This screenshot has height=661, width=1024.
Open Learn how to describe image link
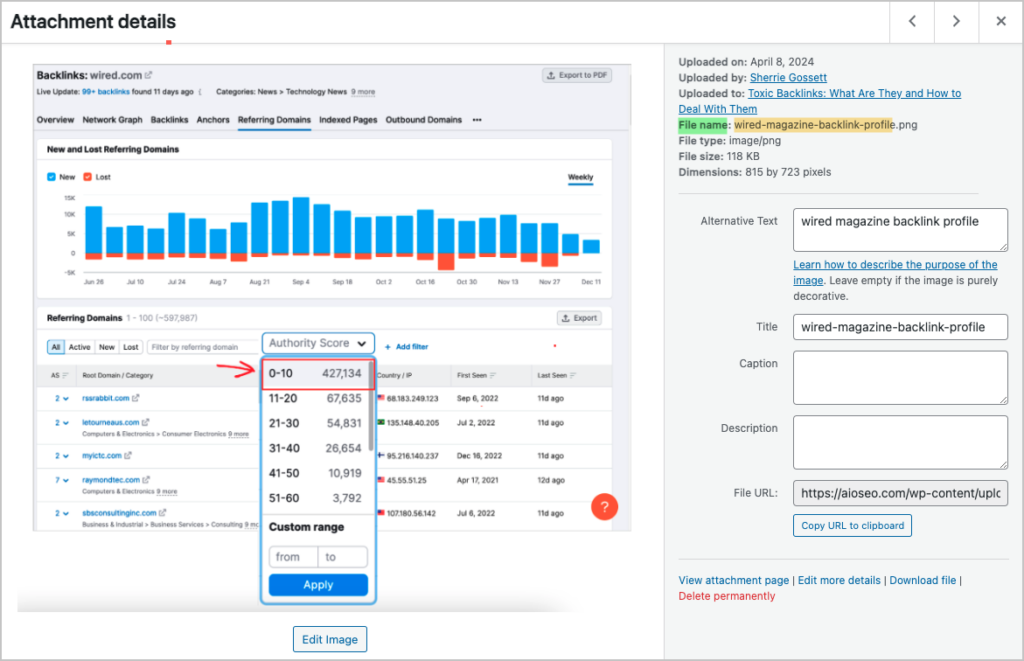(895, 272)
